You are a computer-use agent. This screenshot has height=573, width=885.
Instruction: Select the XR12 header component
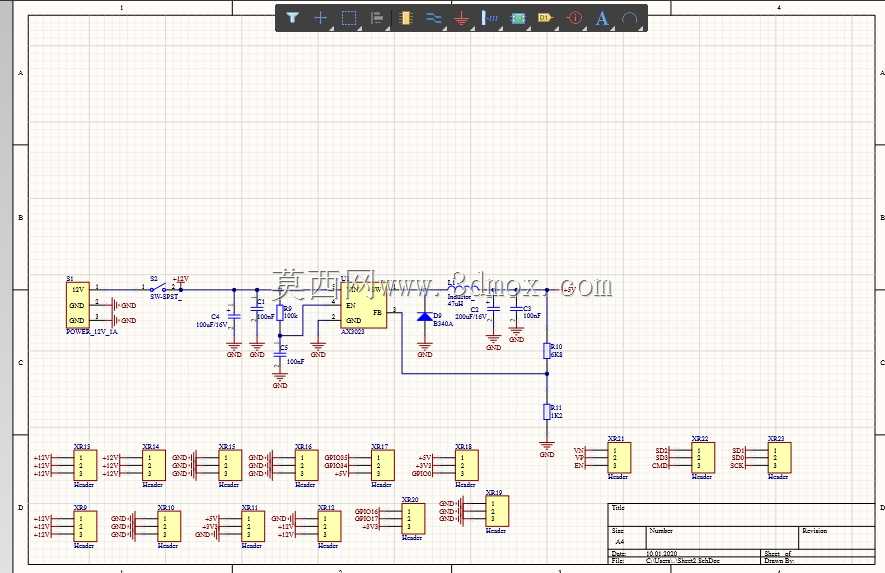pyautogui.click(x=329, y=526)
